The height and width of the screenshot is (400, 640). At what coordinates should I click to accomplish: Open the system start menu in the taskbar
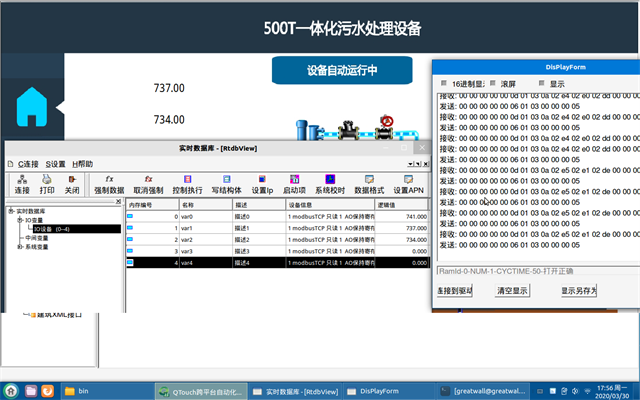11,391
